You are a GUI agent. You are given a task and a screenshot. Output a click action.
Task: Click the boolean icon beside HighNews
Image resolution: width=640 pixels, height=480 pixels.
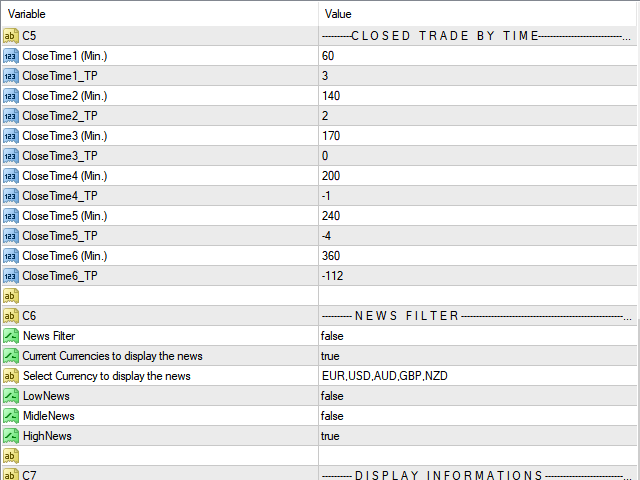click(11, 436)
